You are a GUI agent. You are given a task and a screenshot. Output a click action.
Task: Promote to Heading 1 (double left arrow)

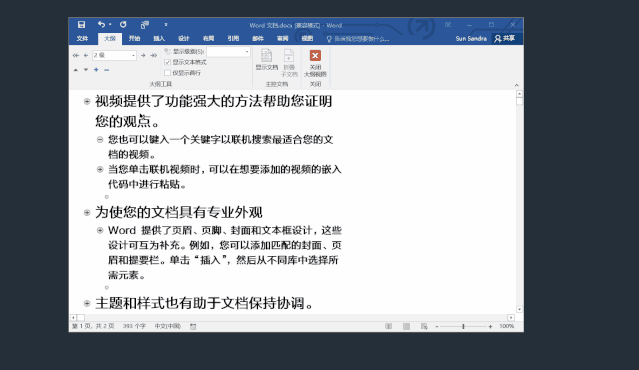pos(76,55)
